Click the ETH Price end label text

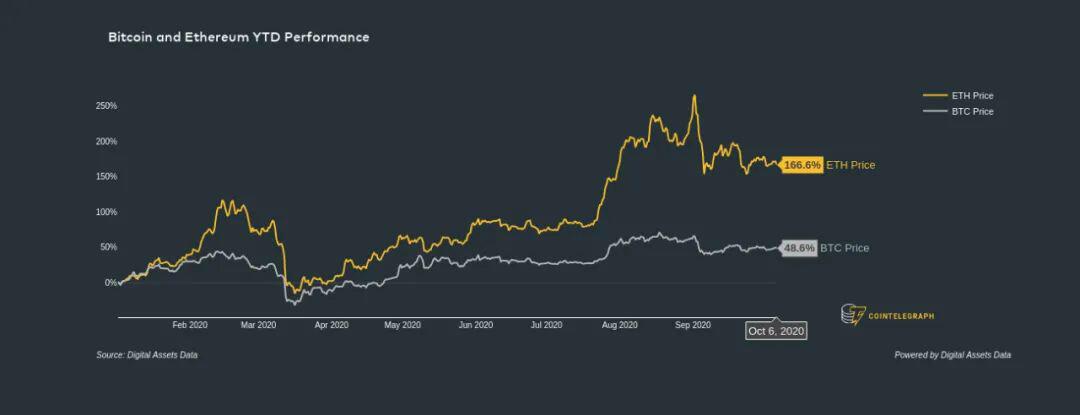pos(851,165)
